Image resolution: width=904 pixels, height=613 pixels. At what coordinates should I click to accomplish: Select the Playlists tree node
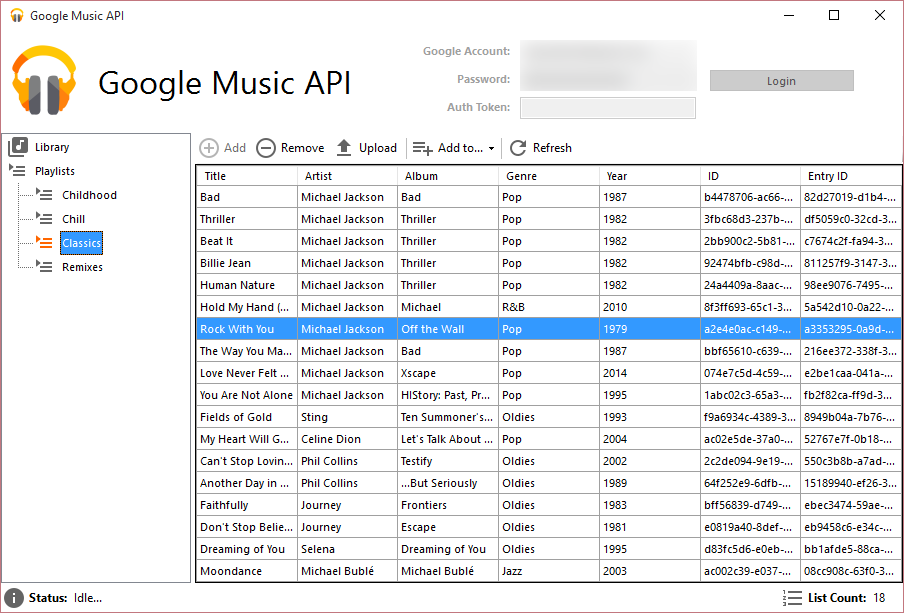[x=55, y=171]
